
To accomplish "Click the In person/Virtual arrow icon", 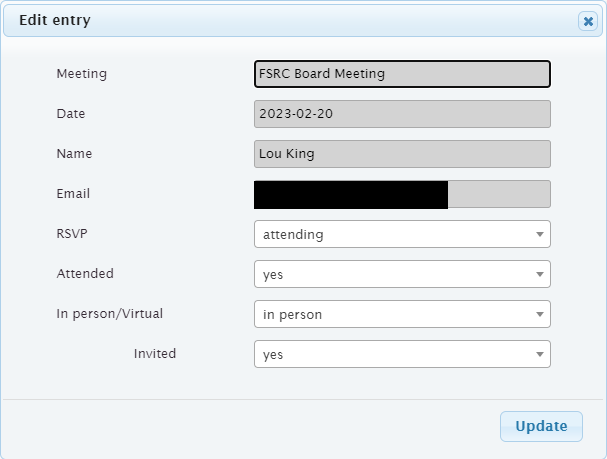I will pyautogui.click(x=540, y=314).
